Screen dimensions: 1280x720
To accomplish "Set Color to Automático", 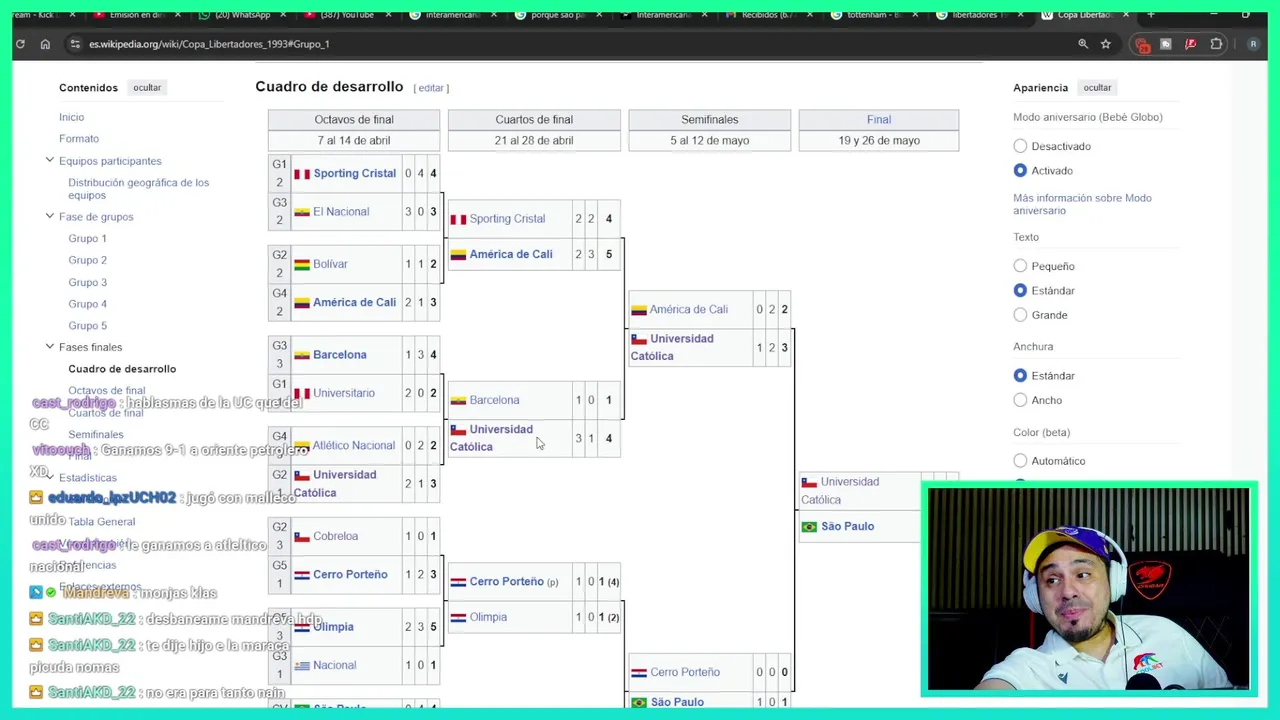I will click(x=1020, y=461).
